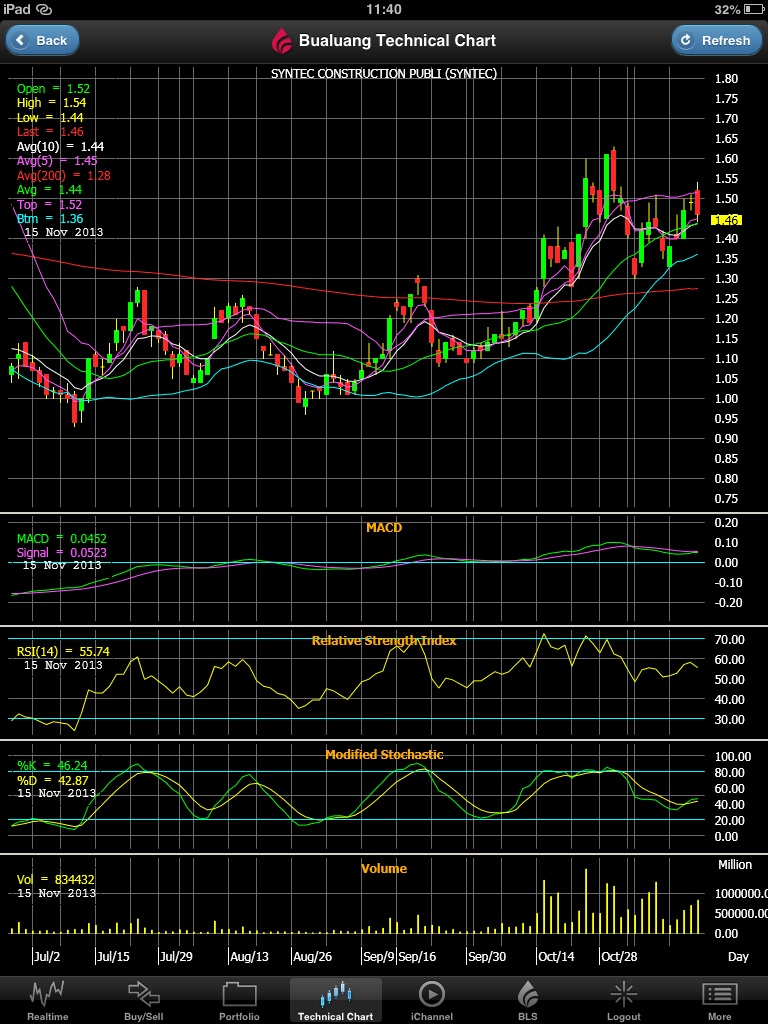Open the BLS tab

pos(527,1000)
